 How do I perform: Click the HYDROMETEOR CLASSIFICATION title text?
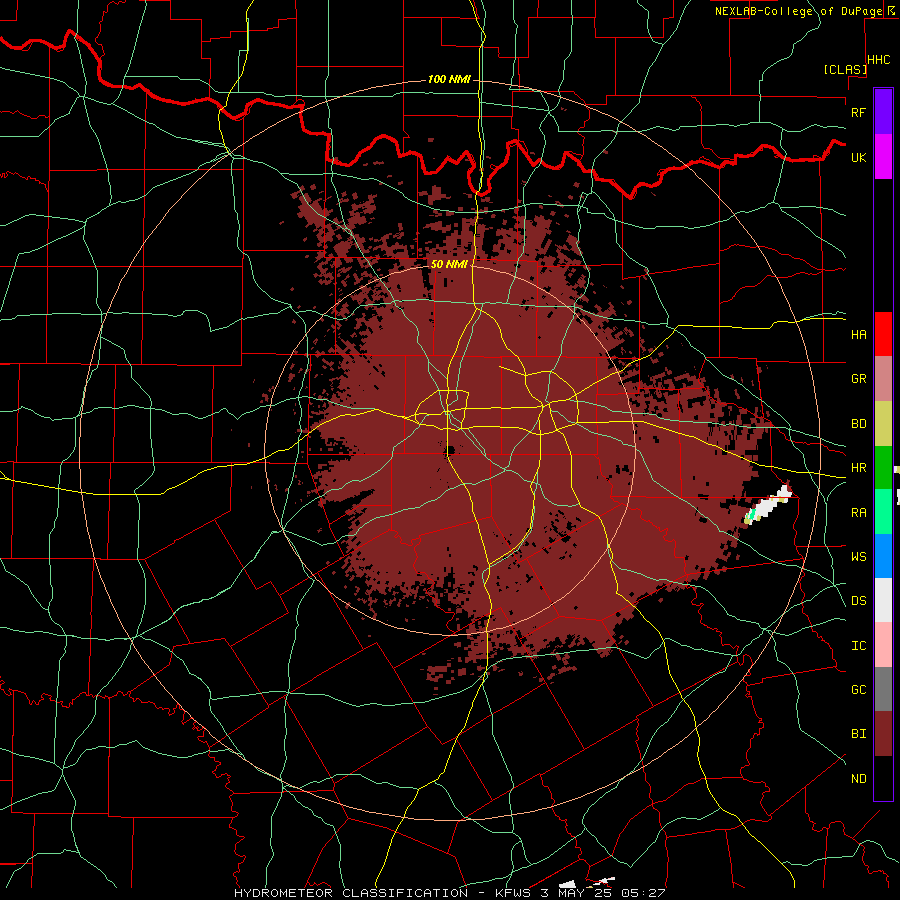pos(351,893)
